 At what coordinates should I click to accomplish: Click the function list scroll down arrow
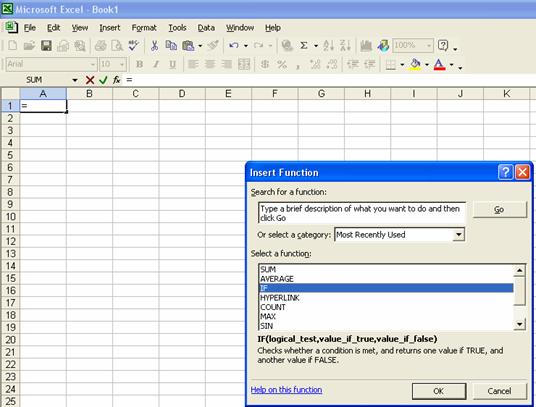tap(519, 324)
